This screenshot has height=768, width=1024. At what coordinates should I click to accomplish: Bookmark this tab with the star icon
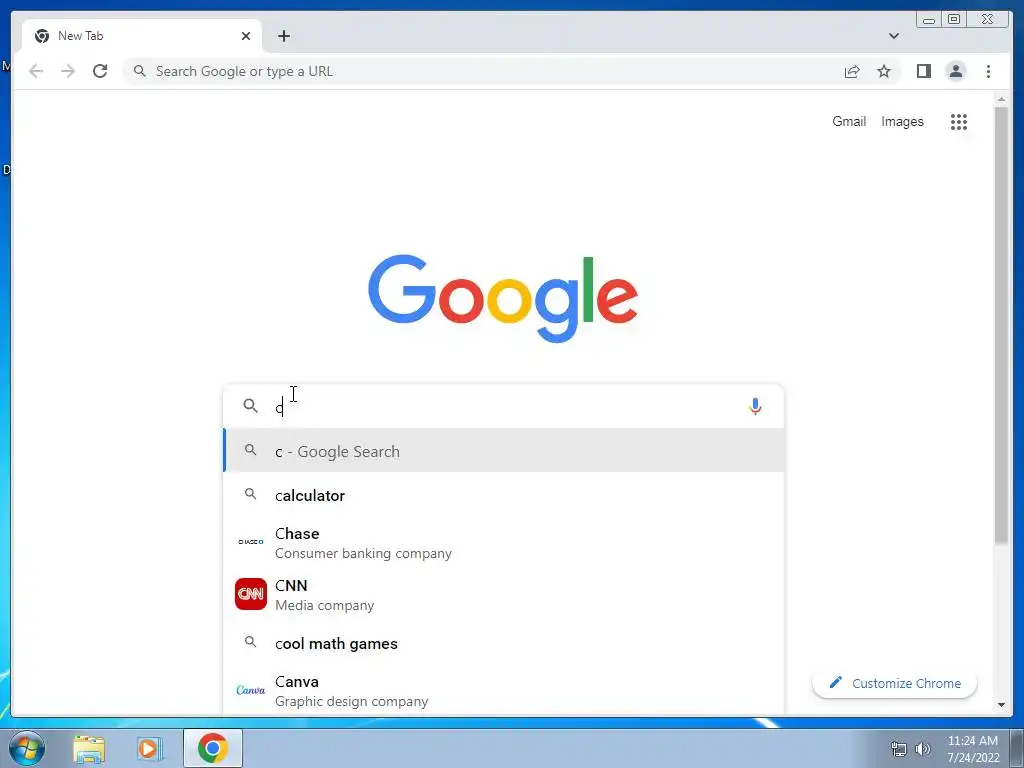tap(884, 71)
